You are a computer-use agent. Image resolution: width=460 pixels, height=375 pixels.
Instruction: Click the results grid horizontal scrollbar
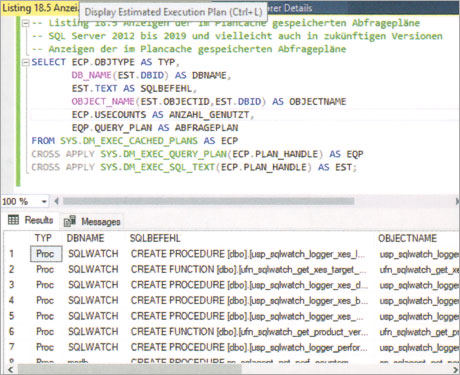129,369
